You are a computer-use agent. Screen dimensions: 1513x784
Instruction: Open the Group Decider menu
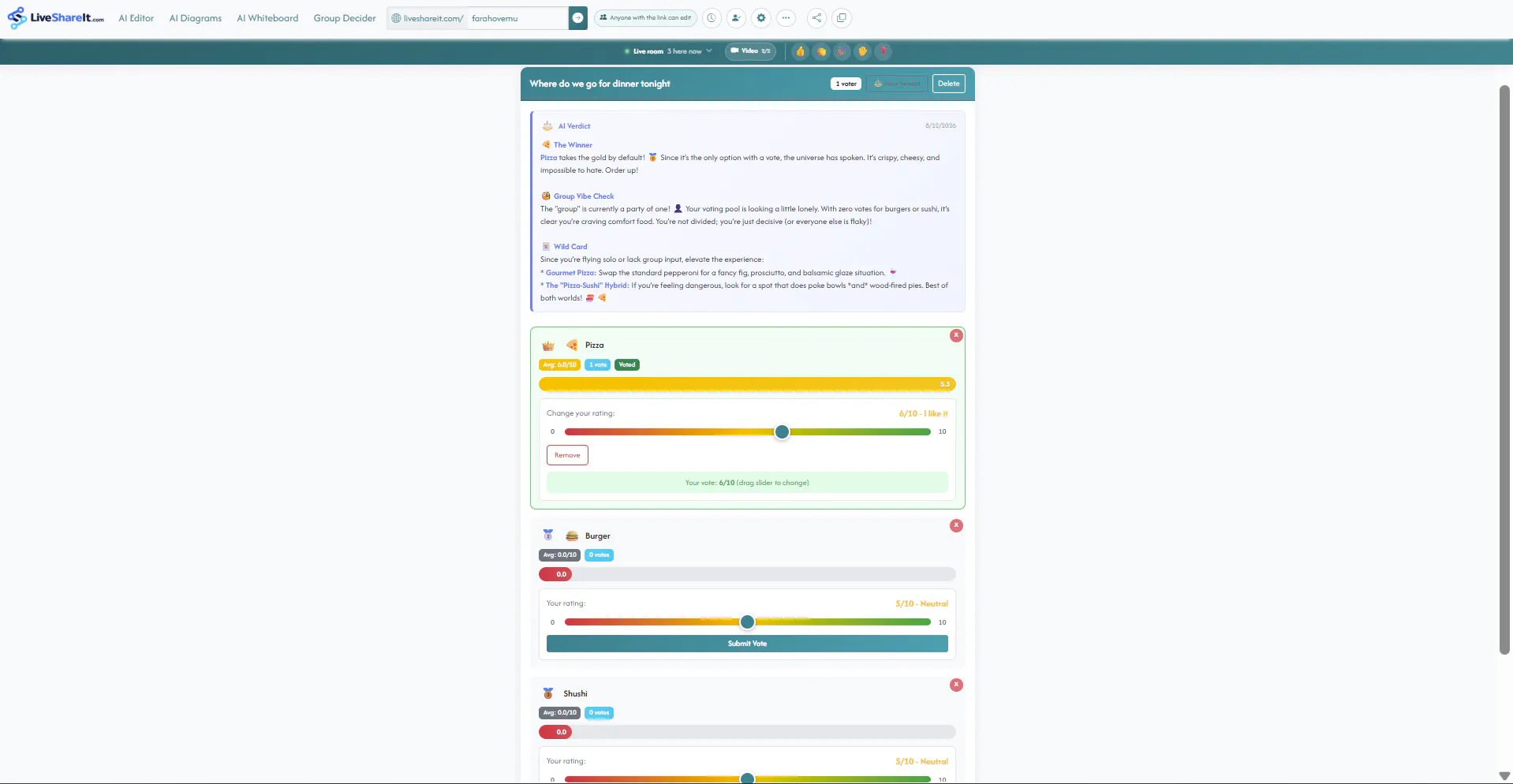click(345, 18)
